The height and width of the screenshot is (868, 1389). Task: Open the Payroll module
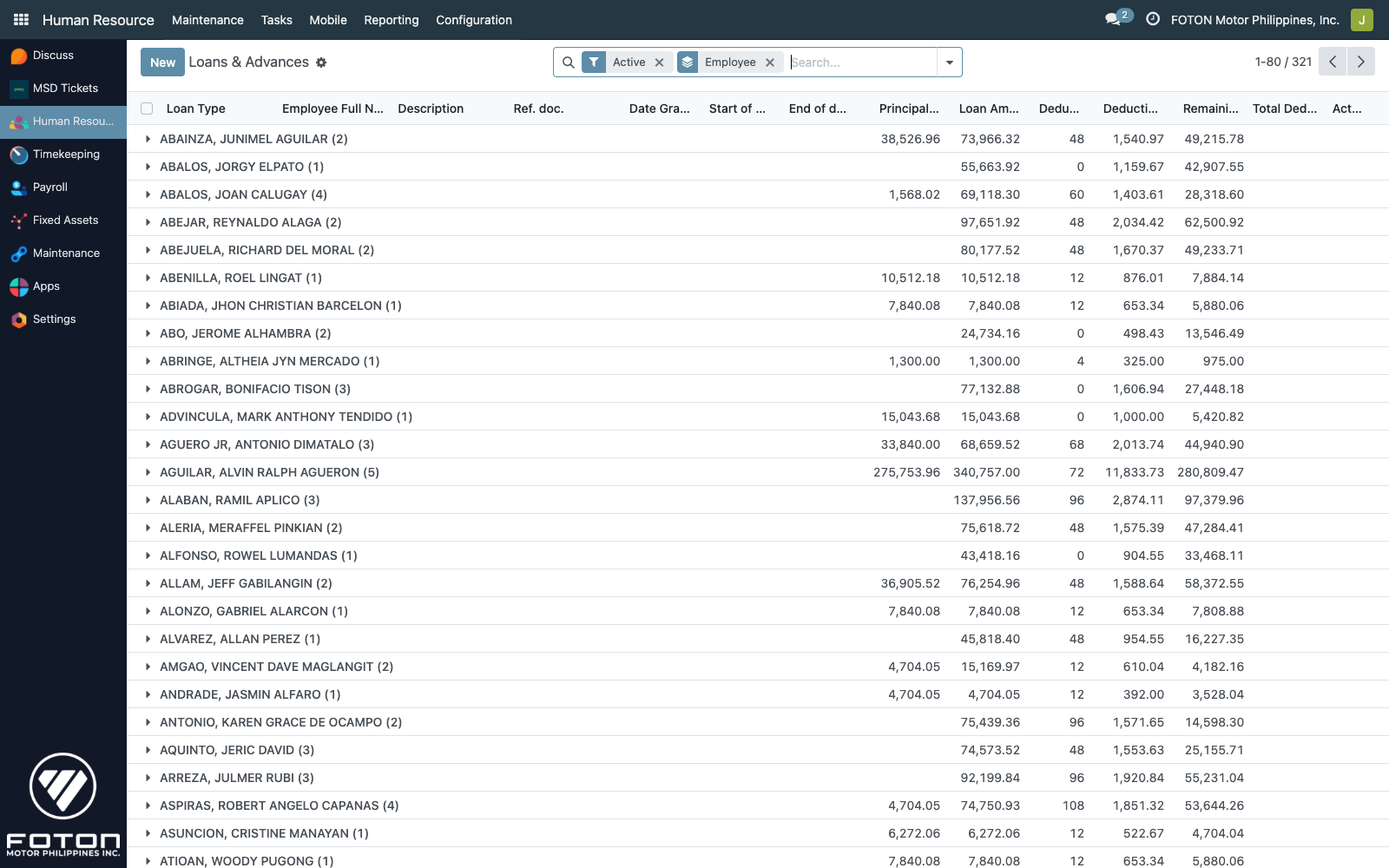pos(50,187)
